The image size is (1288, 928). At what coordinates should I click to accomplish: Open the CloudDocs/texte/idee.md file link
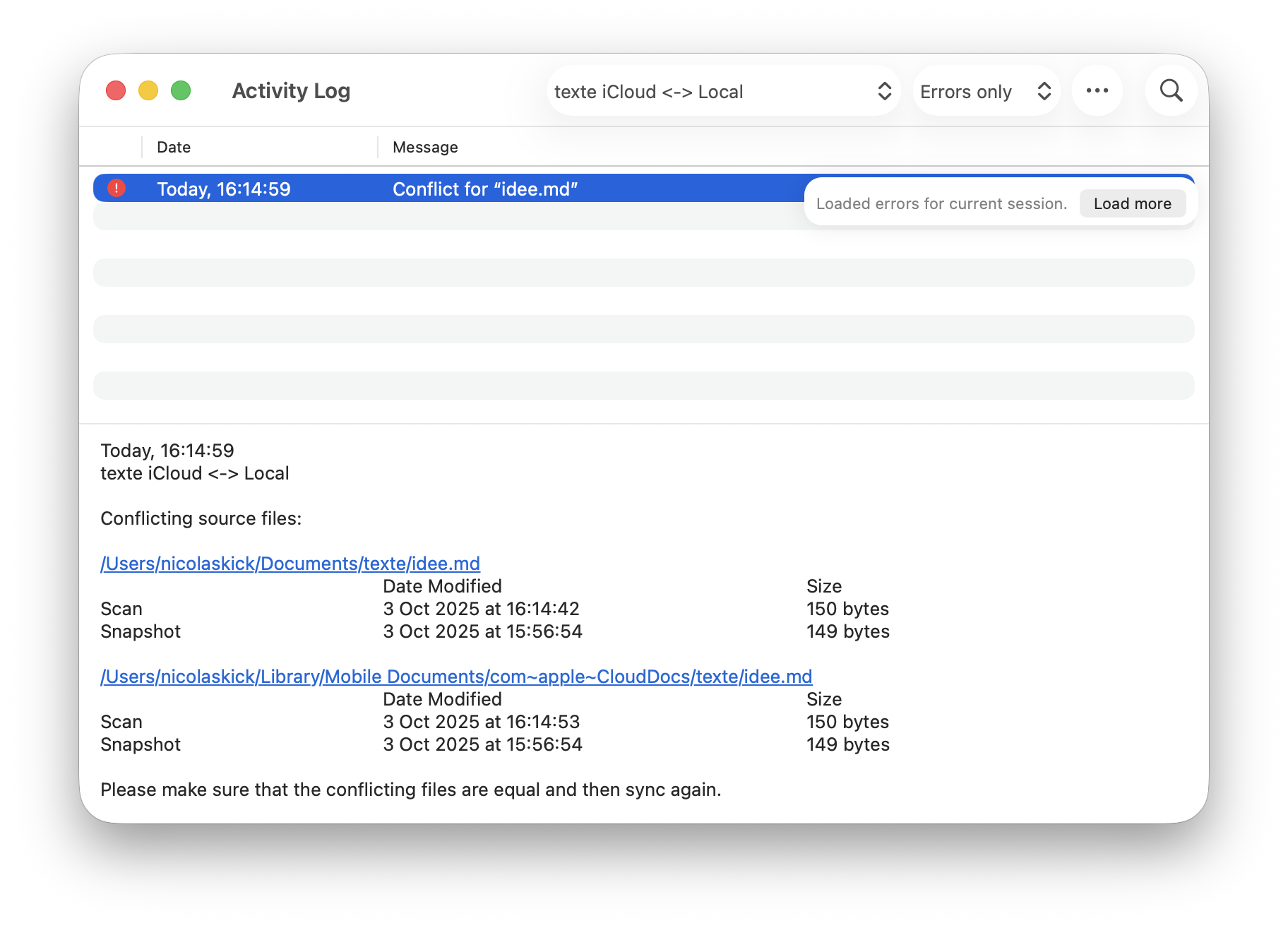(x=456, y=677)
